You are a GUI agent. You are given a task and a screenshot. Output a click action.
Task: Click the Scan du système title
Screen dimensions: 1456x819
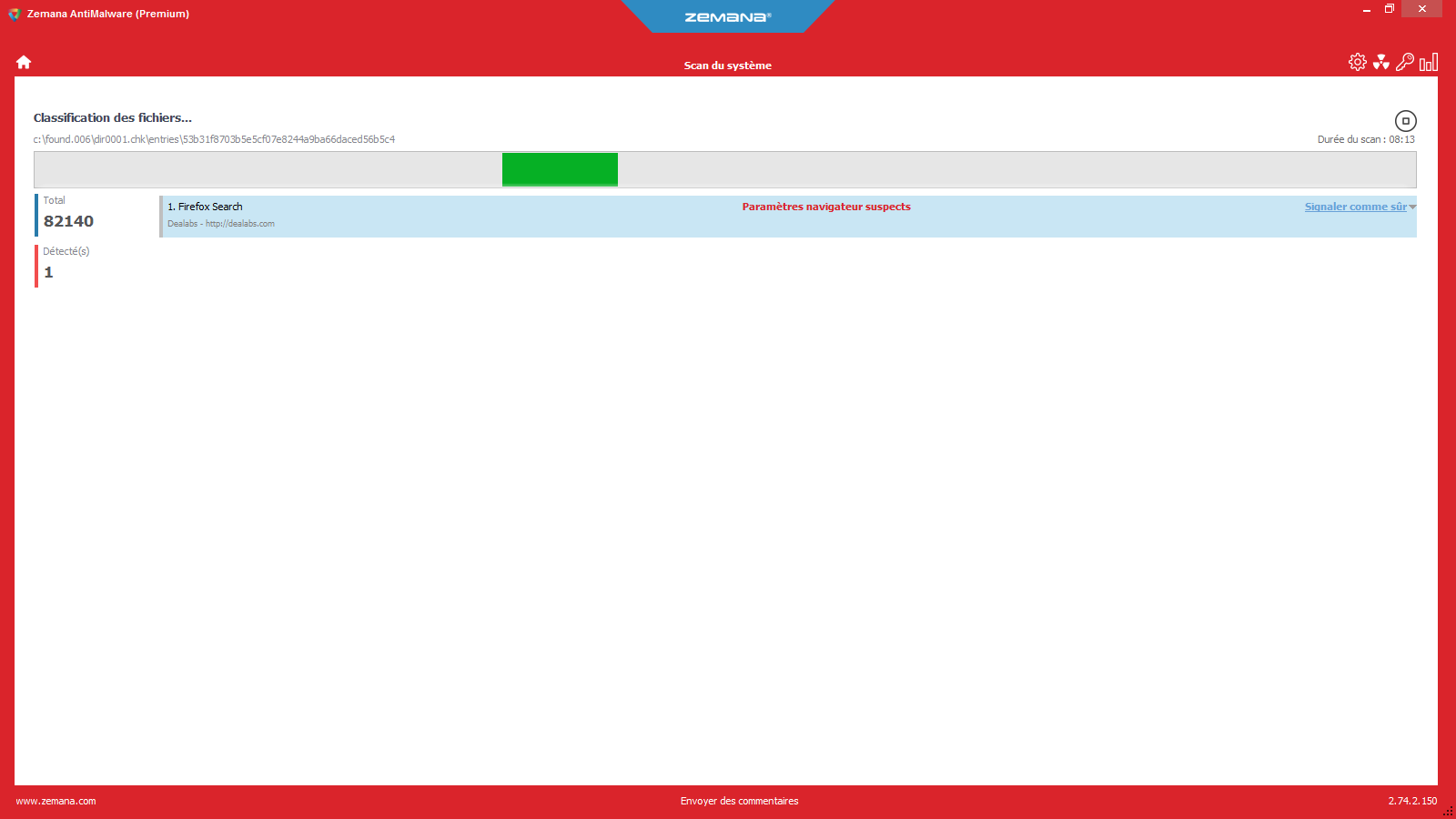click(x=728, y=66)
